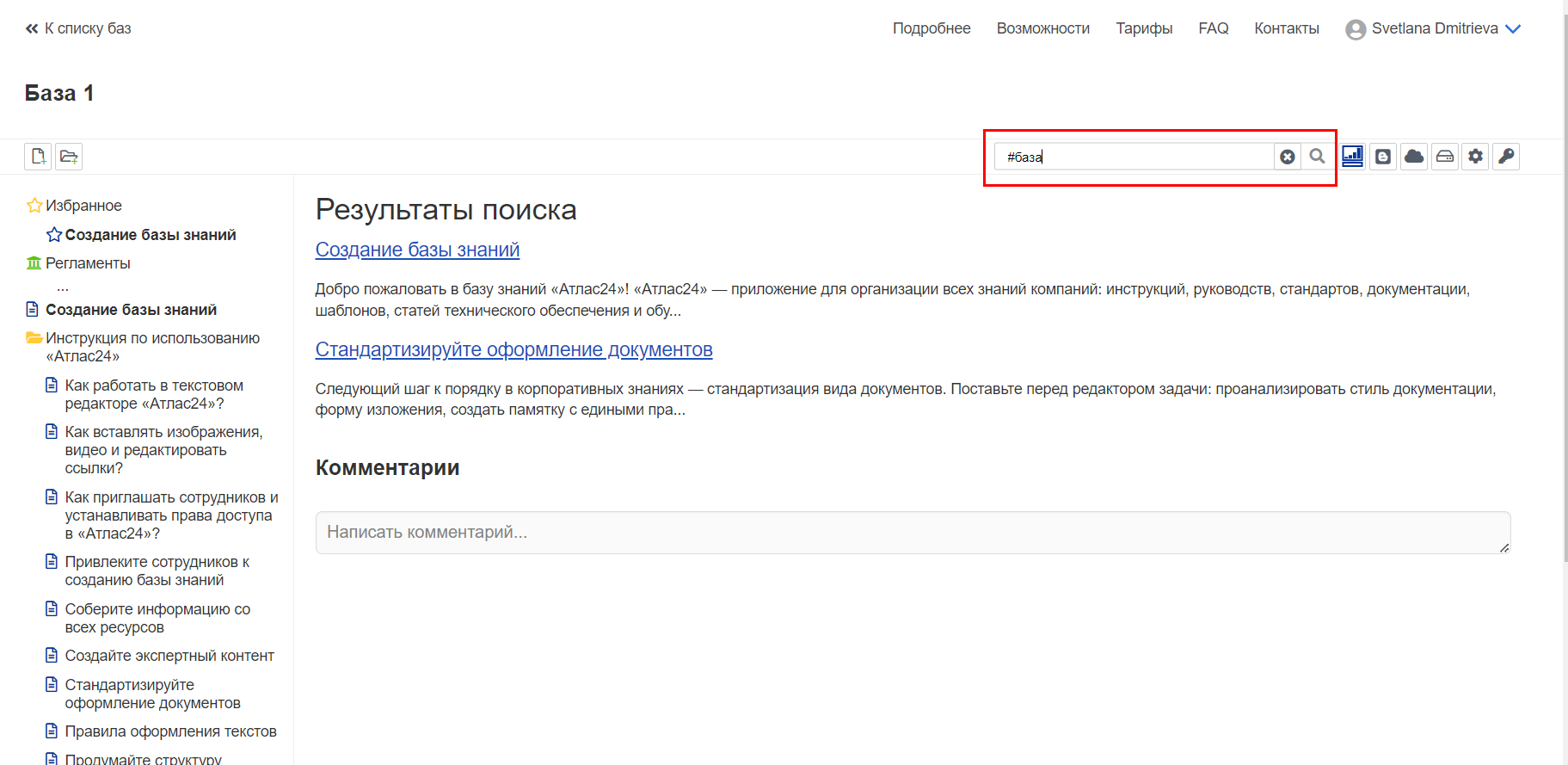Open bold Создание базы знаний document in tree

click(x=131, y=310)
